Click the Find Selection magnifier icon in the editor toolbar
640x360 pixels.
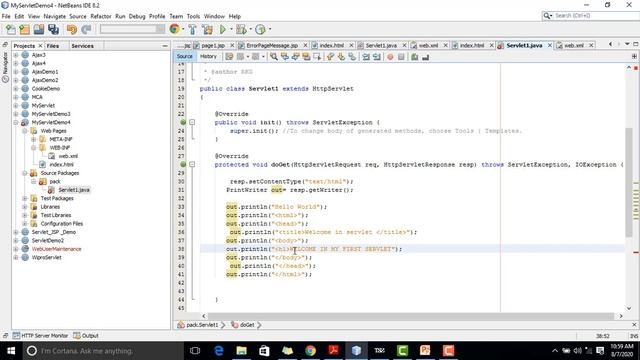pyautogui.click(x=274, y=57)
